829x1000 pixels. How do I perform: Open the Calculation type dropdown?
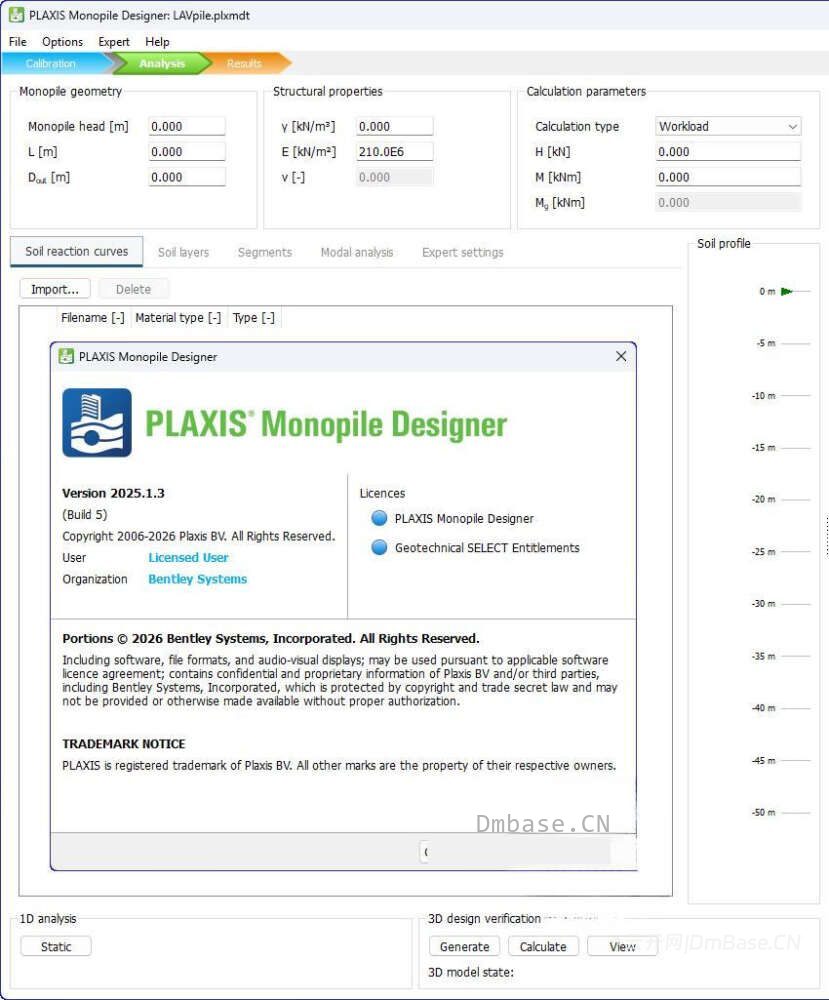[728, 126]
